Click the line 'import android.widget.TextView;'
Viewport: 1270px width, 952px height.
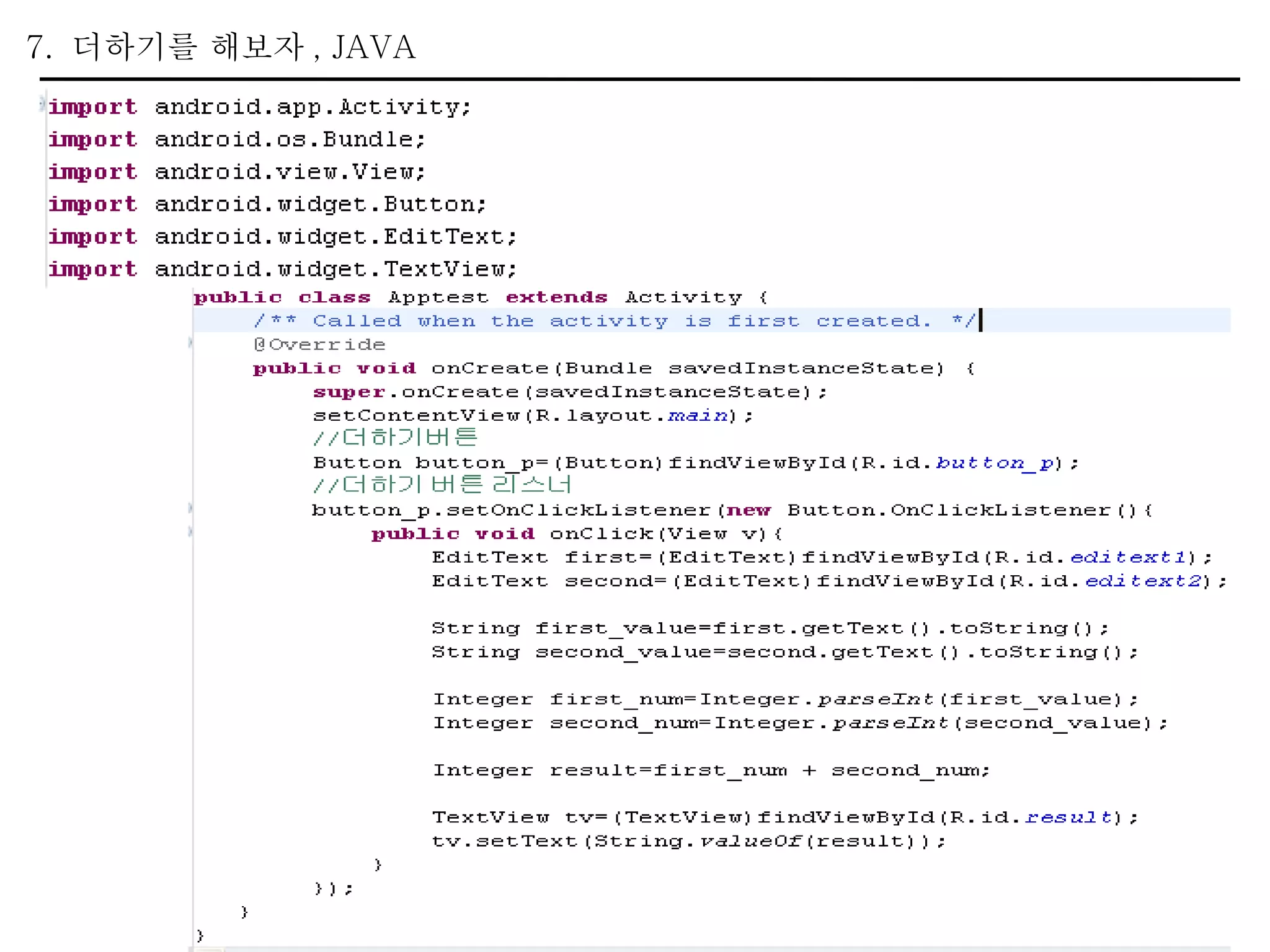(x=283, y=269)
